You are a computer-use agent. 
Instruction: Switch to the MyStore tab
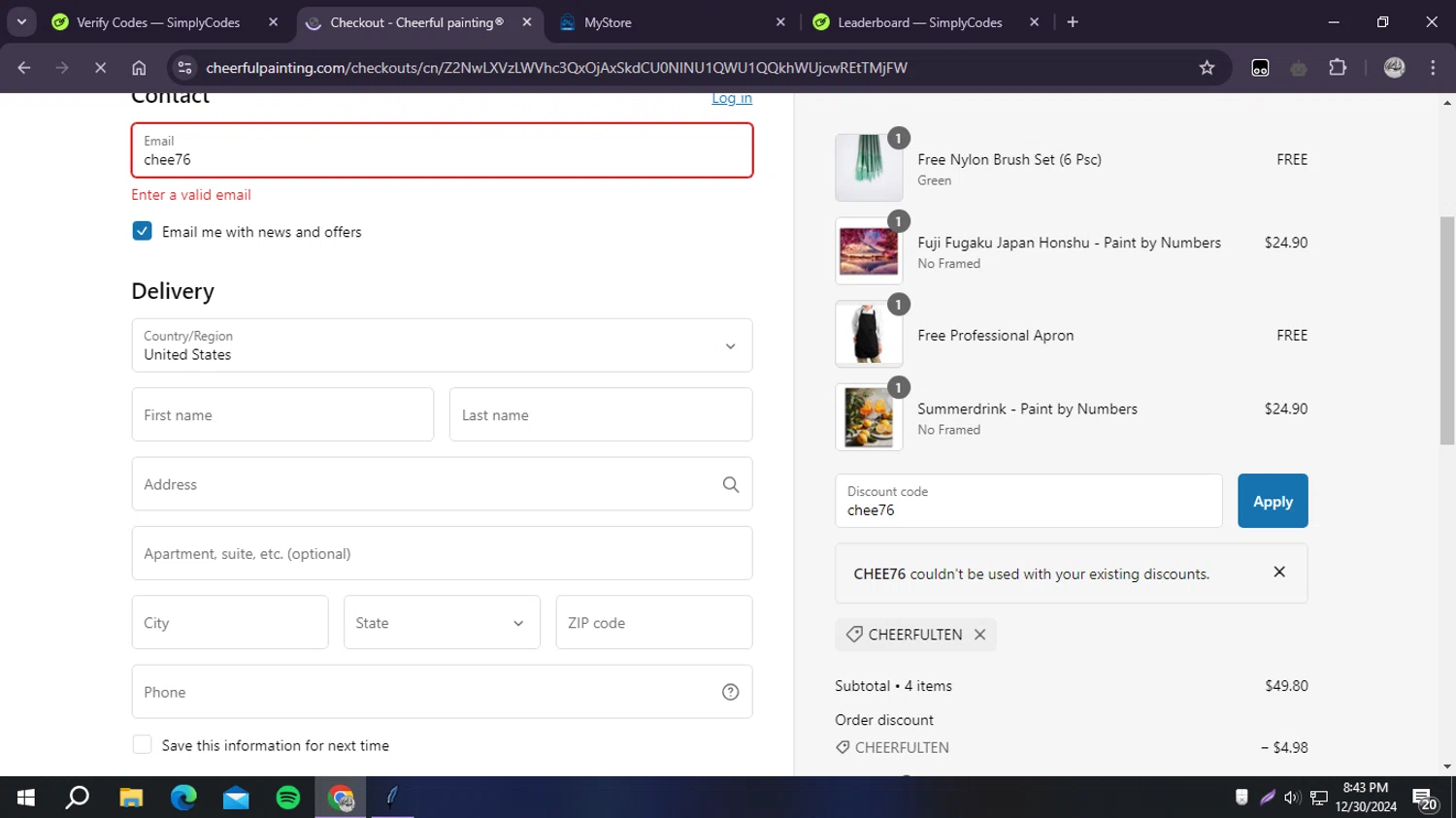(x=670, y=22)
